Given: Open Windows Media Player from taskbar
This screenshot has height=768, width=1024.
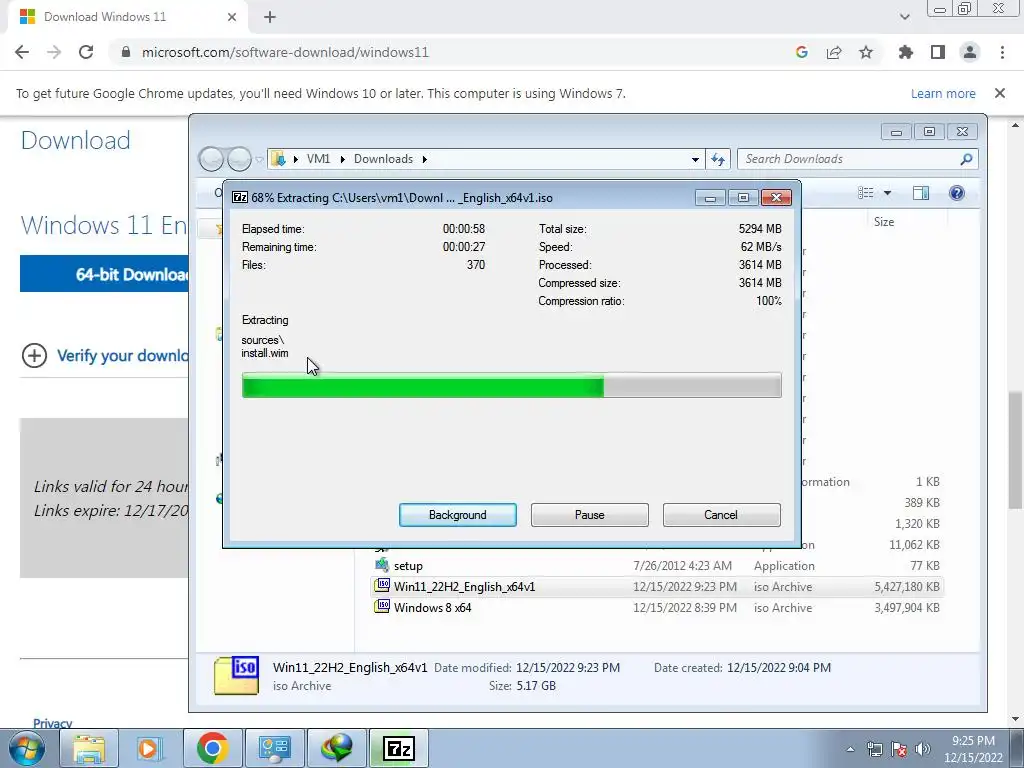Looking at the screenshot, I should point(150,748).
